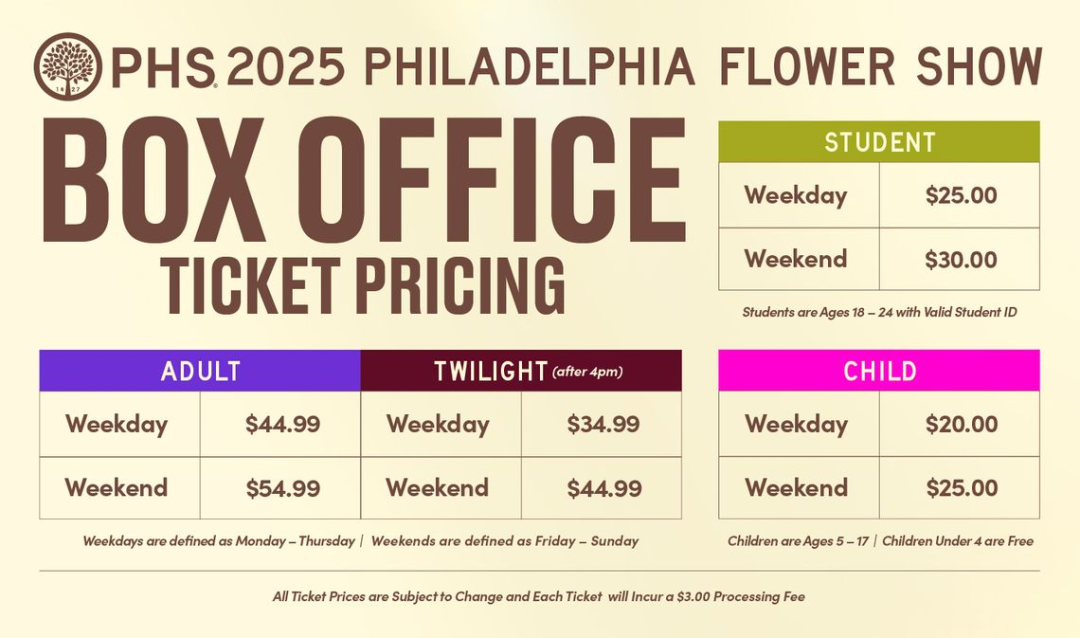
Task: Click the TICKET PRICING subheading
Action: click(363, 285)
